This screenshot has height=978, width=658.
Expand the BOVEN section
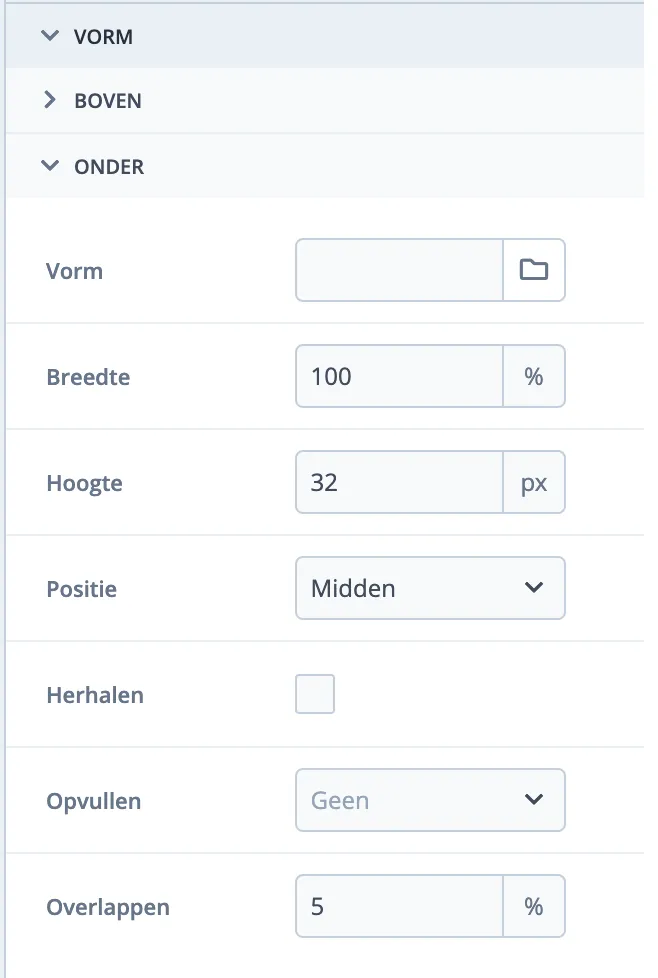click(x=107, y=100)
